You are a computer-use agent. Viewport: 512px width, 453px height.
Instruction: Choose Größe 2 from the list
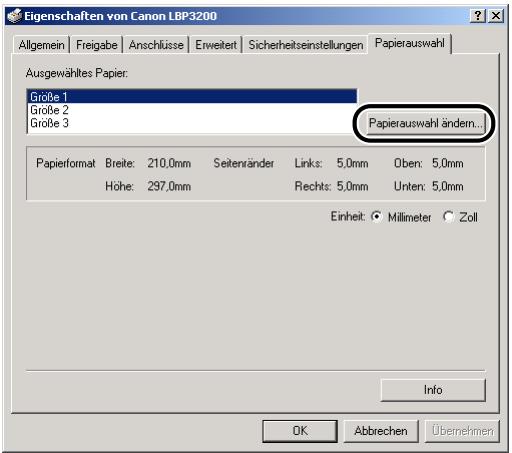pos(192,110)
